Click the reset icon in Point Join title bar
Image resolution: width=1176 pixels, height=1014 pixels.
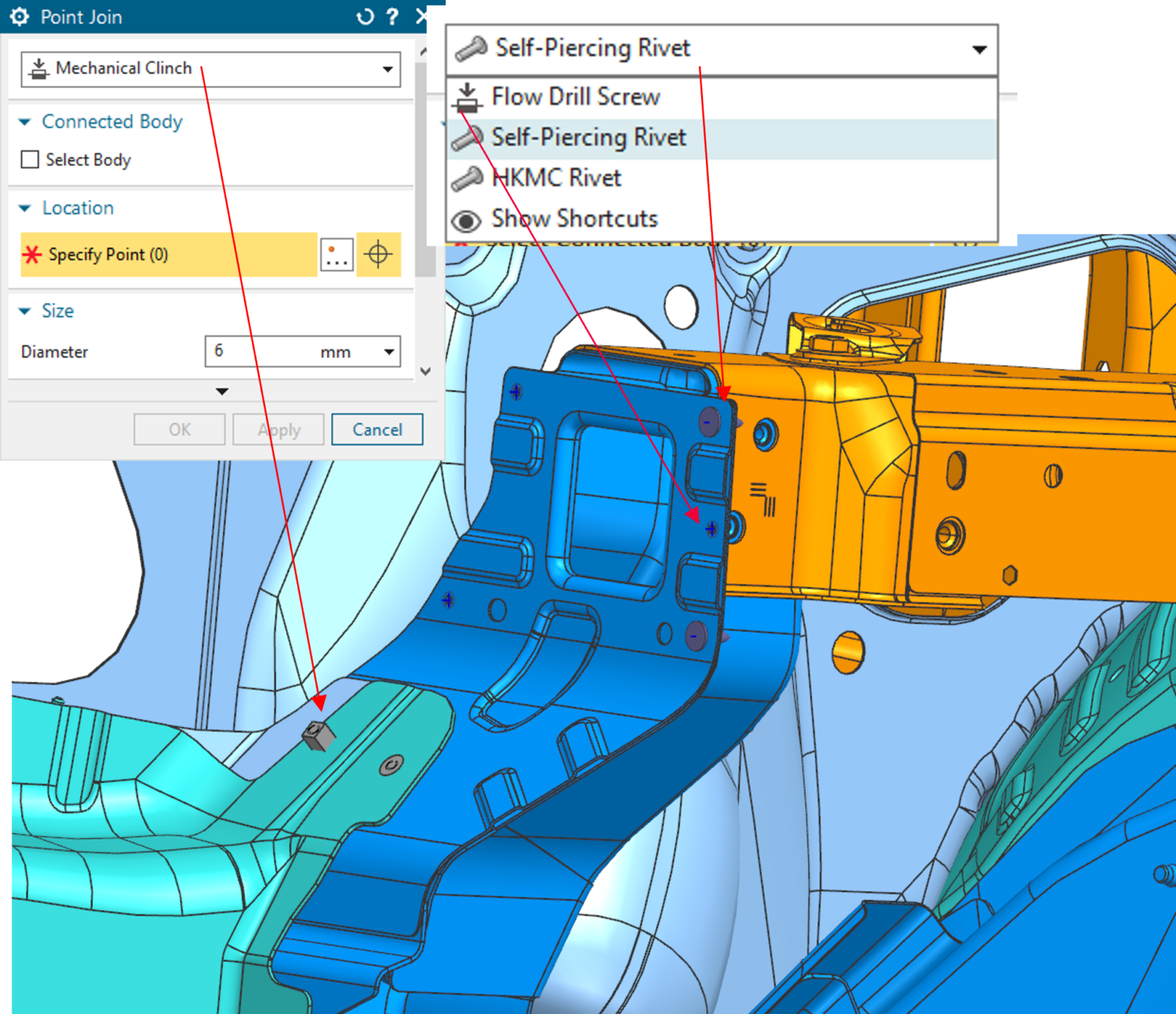(366, 17)
